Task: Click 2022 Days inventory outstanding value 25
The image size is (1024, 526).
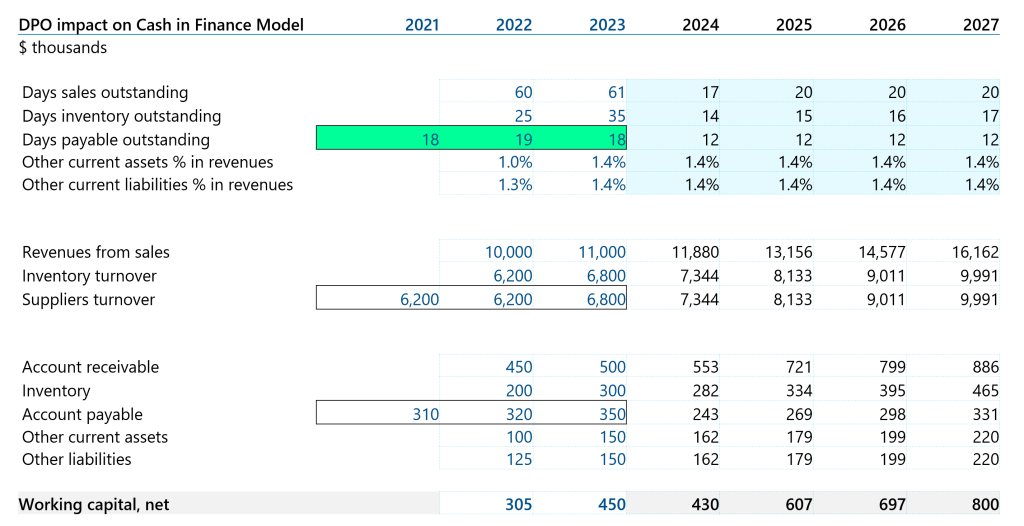Action: pyautogui.click(x=519, y=116)
